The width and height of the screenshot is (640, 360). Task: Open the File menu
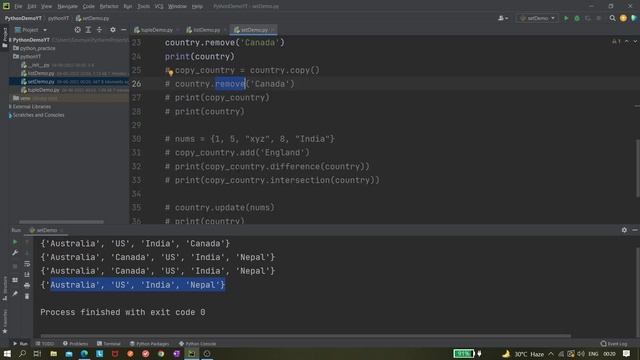pyautogui.click(x=18, y=7)
